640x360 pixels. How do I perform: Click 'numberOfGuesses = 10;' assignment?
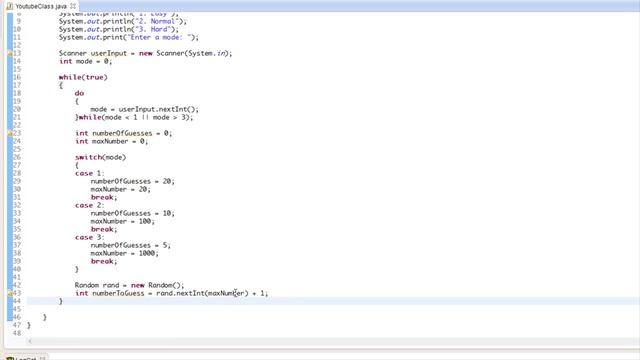tap(132, 213)
